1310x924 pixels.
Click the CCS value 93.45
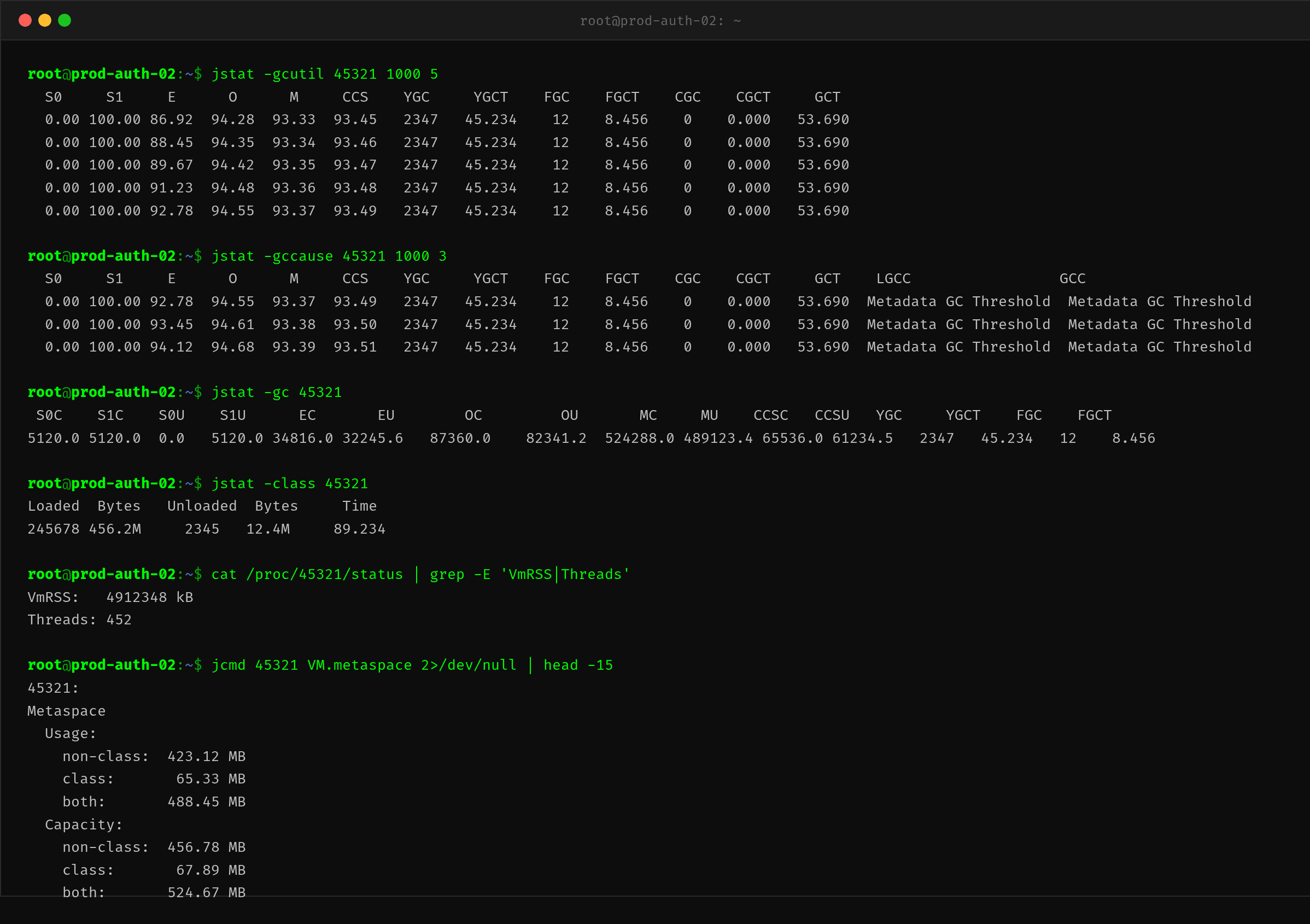coord(355,120)
